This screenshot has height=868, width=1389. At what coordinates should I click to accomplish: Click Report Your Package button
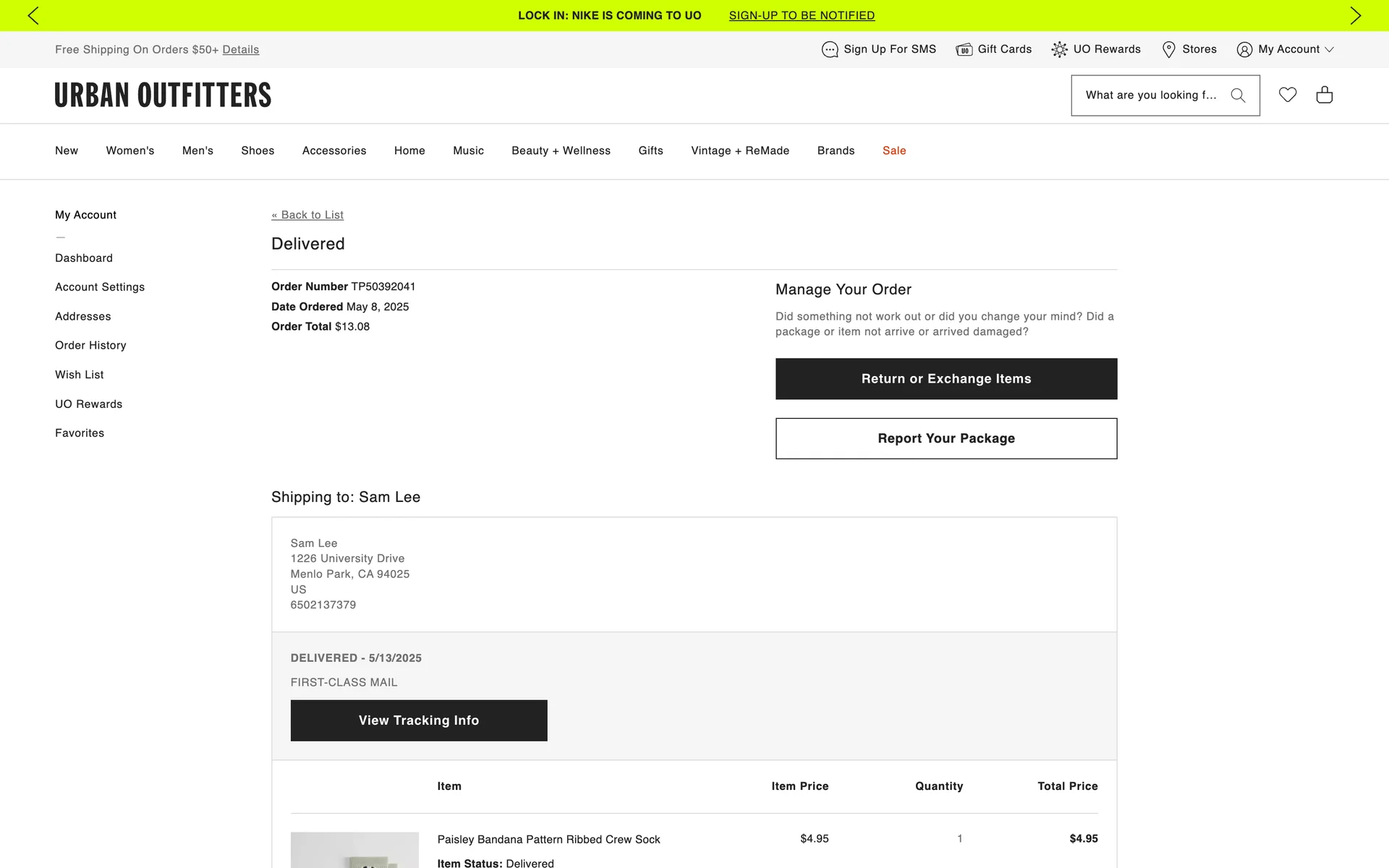point(946,438)
